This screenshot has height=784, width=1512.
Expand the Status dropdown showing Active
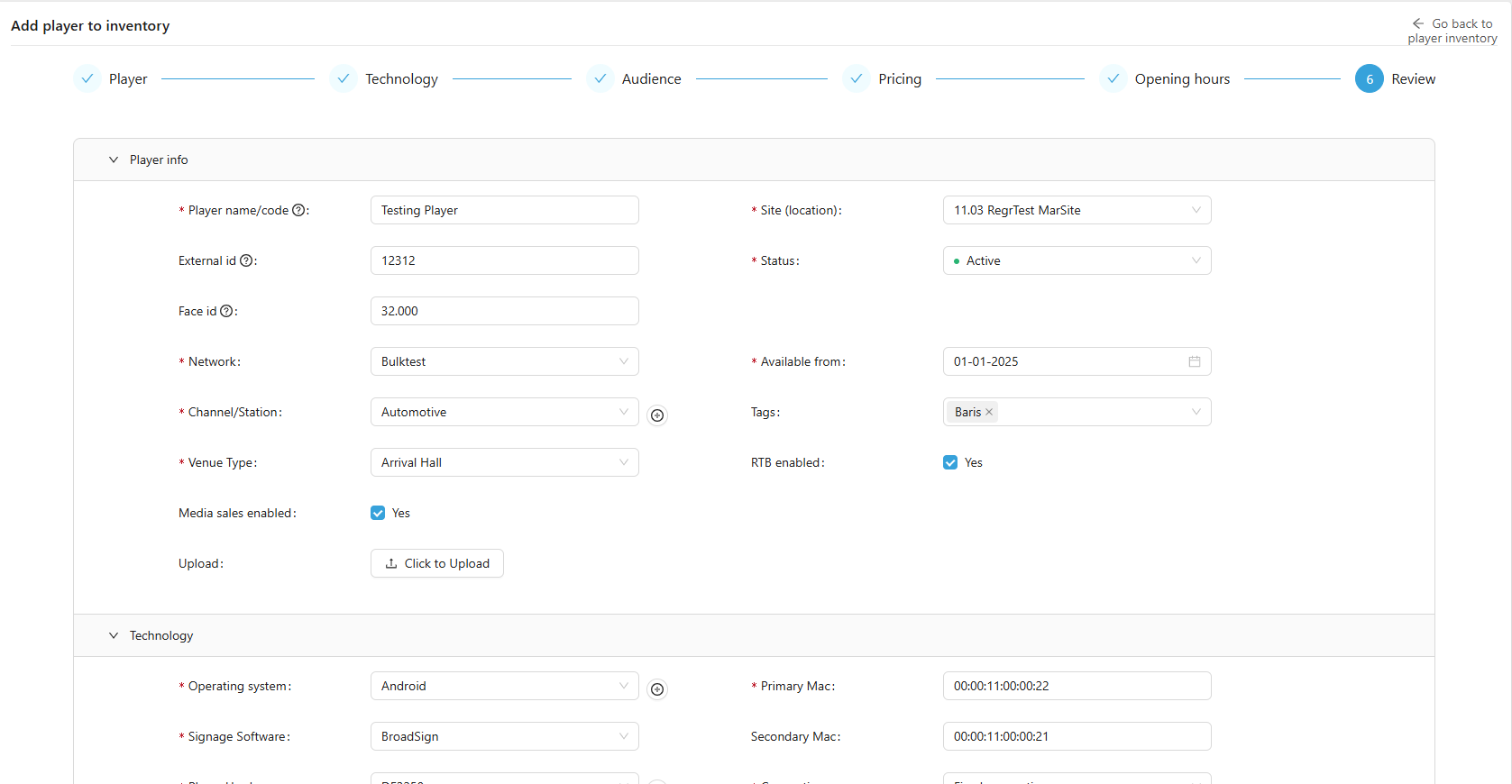tap(1077, 260)
